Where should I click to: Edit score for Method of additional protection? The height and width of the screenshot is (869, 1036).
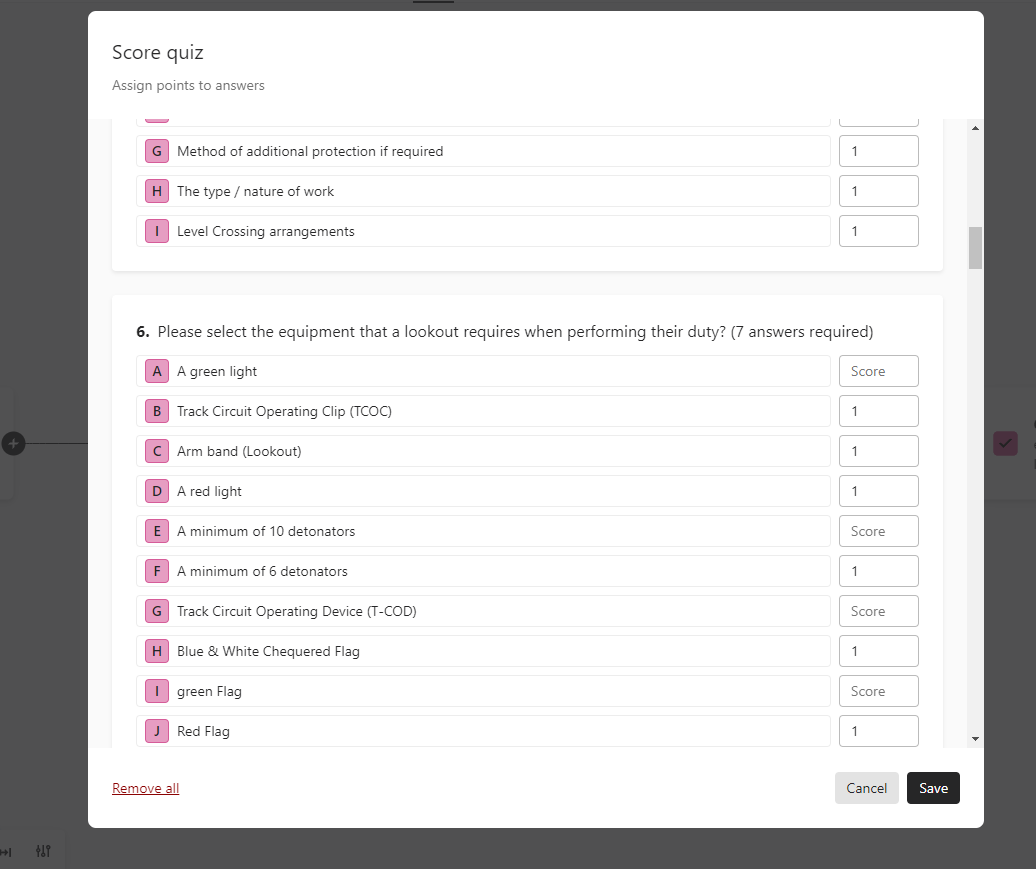(x=879, y=151)
